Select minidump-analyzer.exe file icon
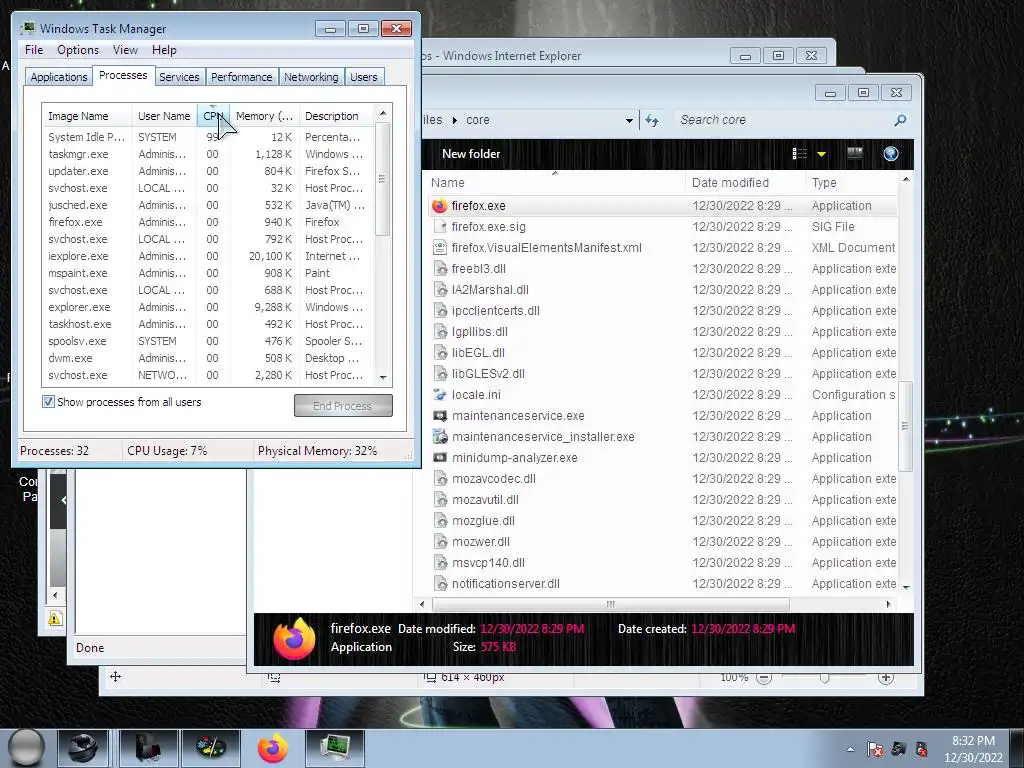The image size is (1024, 768). point(440,457)
